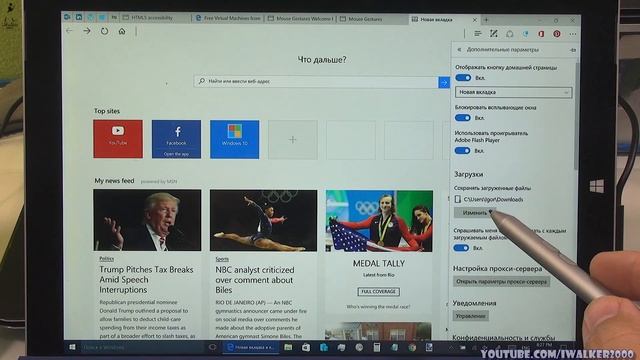
Task: Open the Windows Start button
Action: 72,347
